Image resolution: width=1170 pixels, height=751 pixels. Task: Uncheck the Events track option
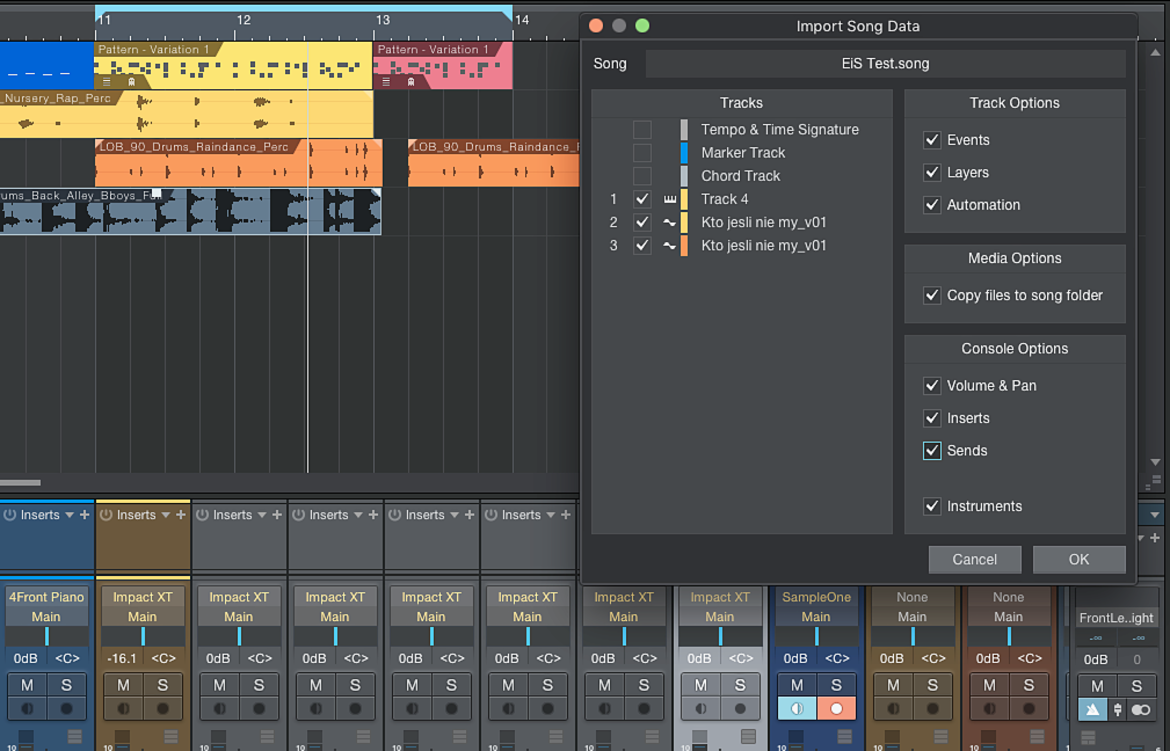(x=932, y=140)
